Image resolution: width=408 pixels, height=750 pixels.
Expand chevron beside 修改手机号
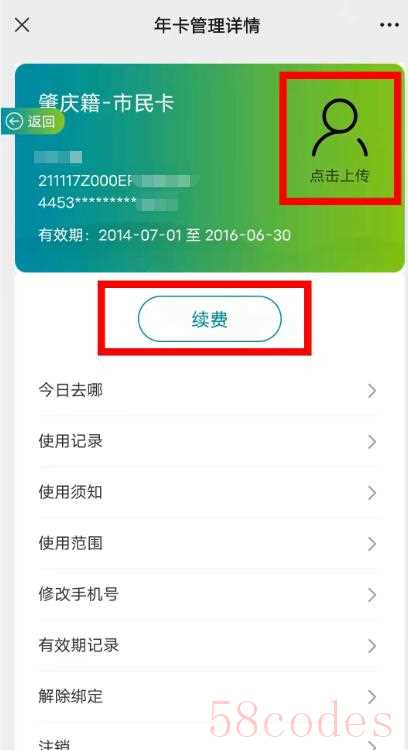coord(372,595)
